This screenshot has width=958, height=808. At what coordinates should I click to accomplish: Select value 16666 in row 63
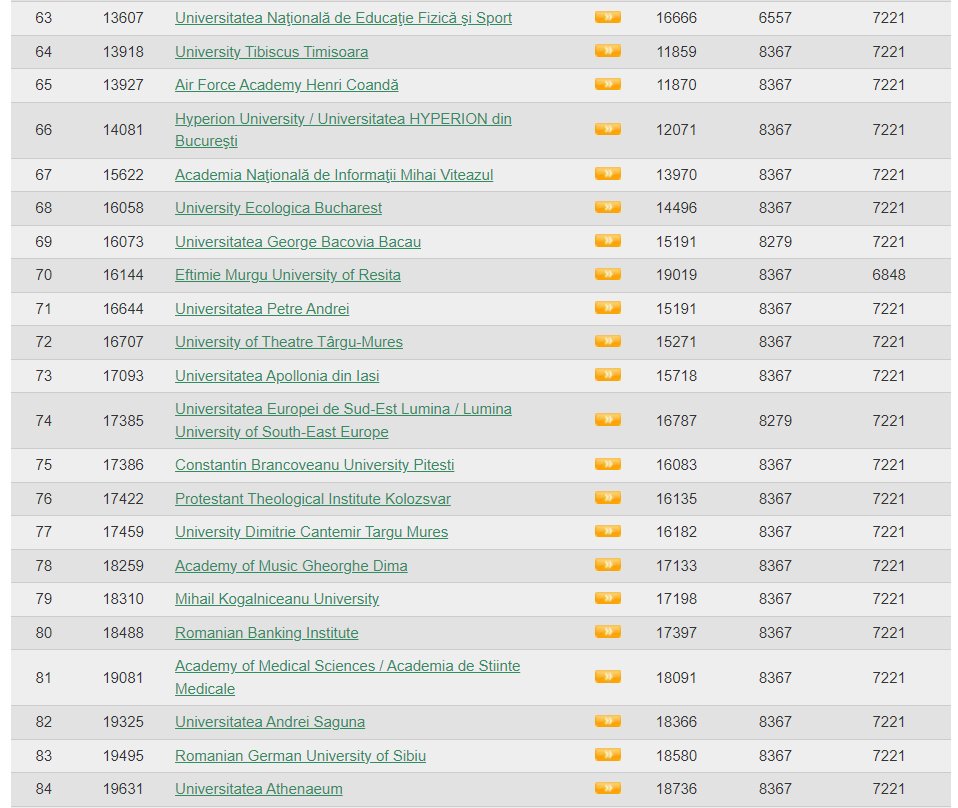point(676,18)
